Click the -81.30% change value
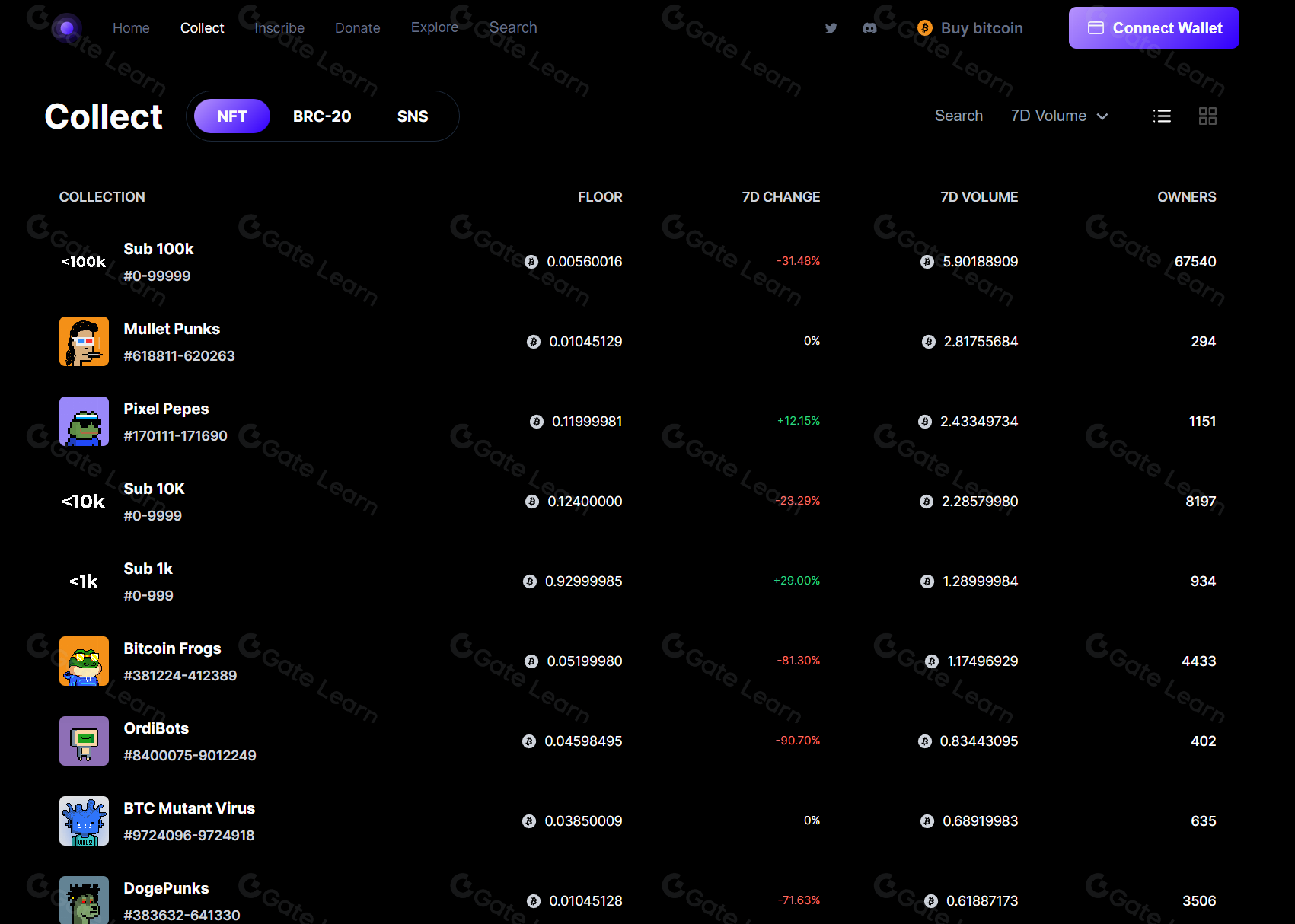 pyautogui.click(x=799, y=661)
